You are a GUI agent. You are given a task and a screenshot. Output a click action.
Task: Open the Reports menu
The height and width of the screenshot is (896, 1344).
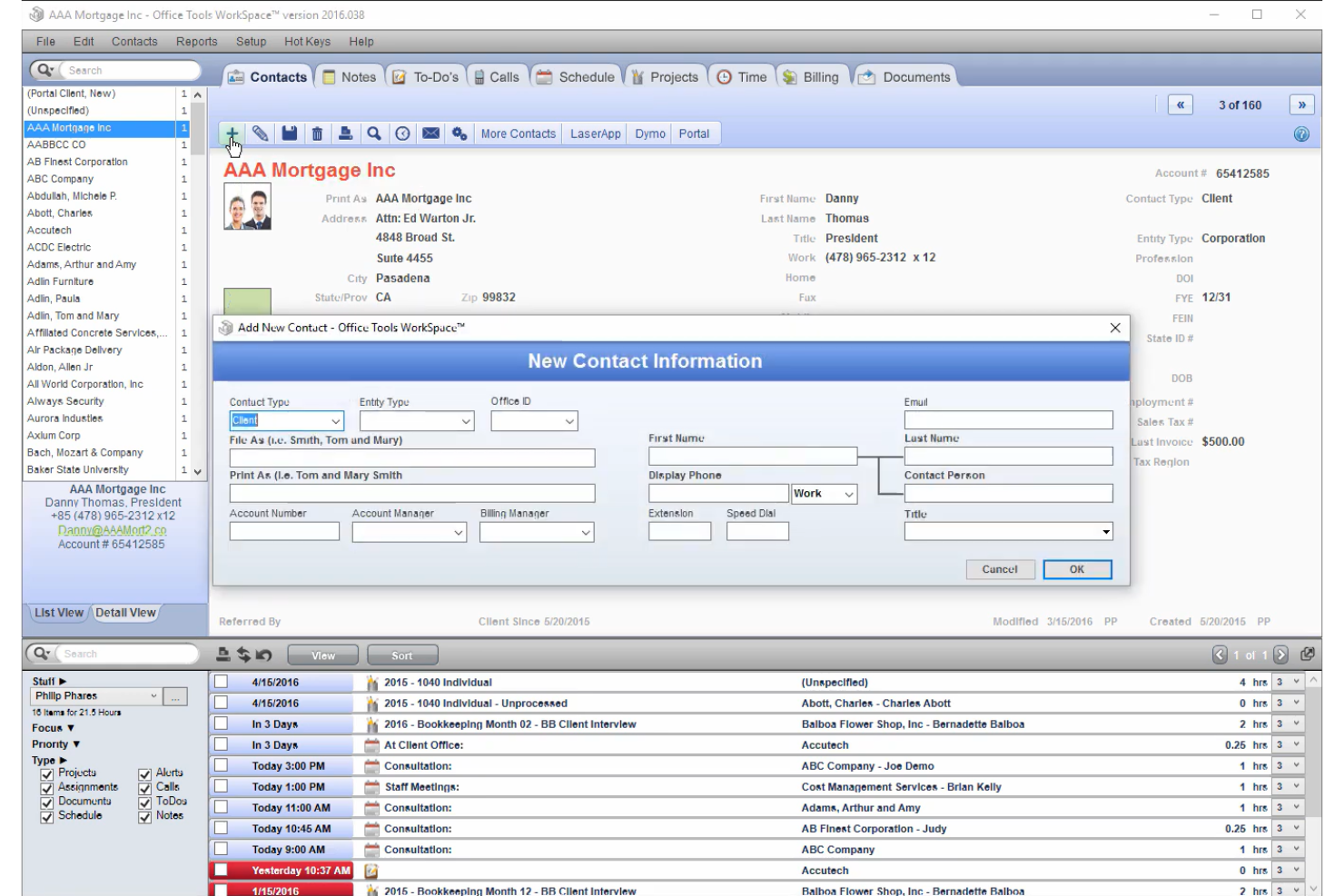(x=197, y=42)
